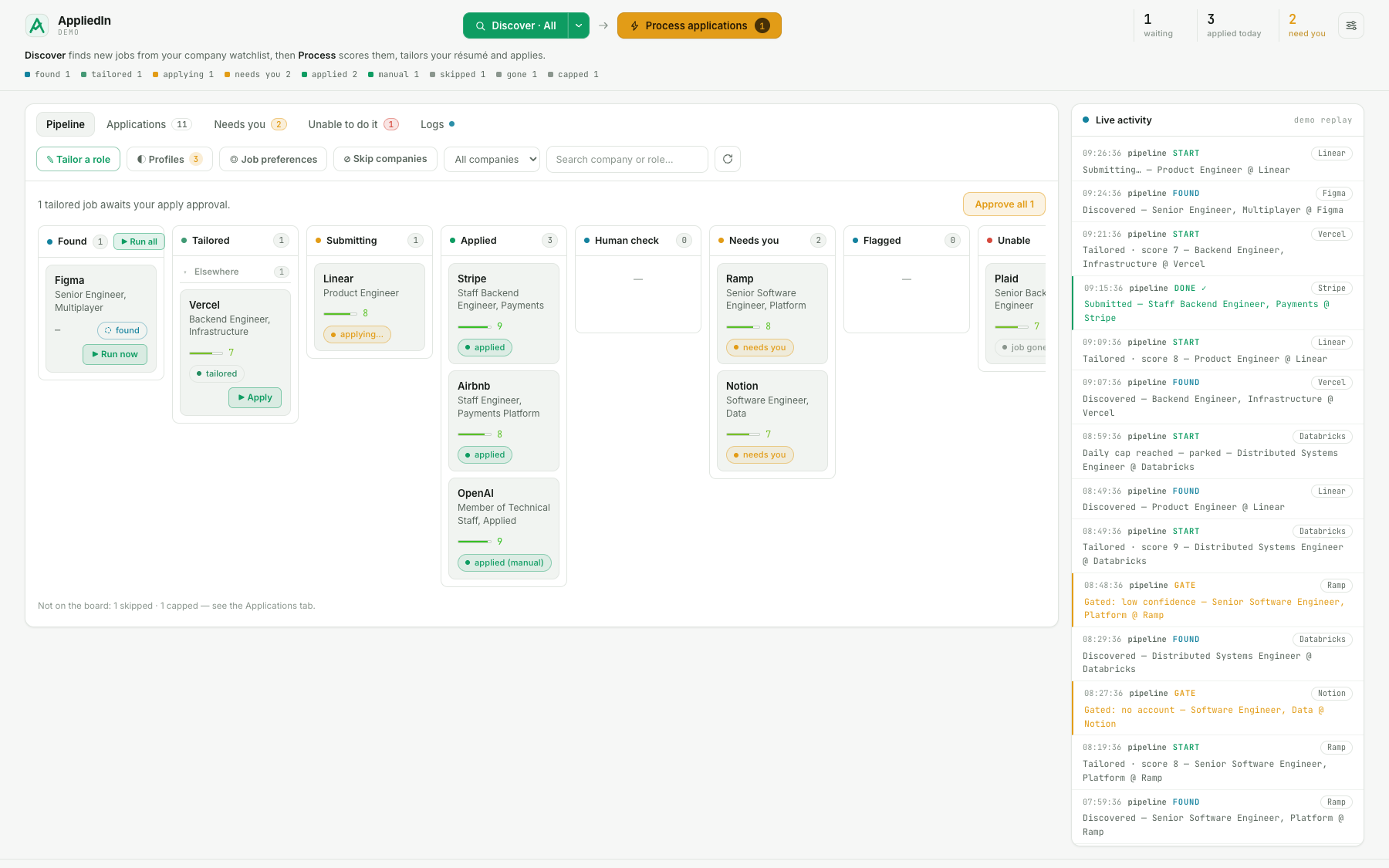Click the found 1 legend item

pyautogui.click(x=48, y=75)
